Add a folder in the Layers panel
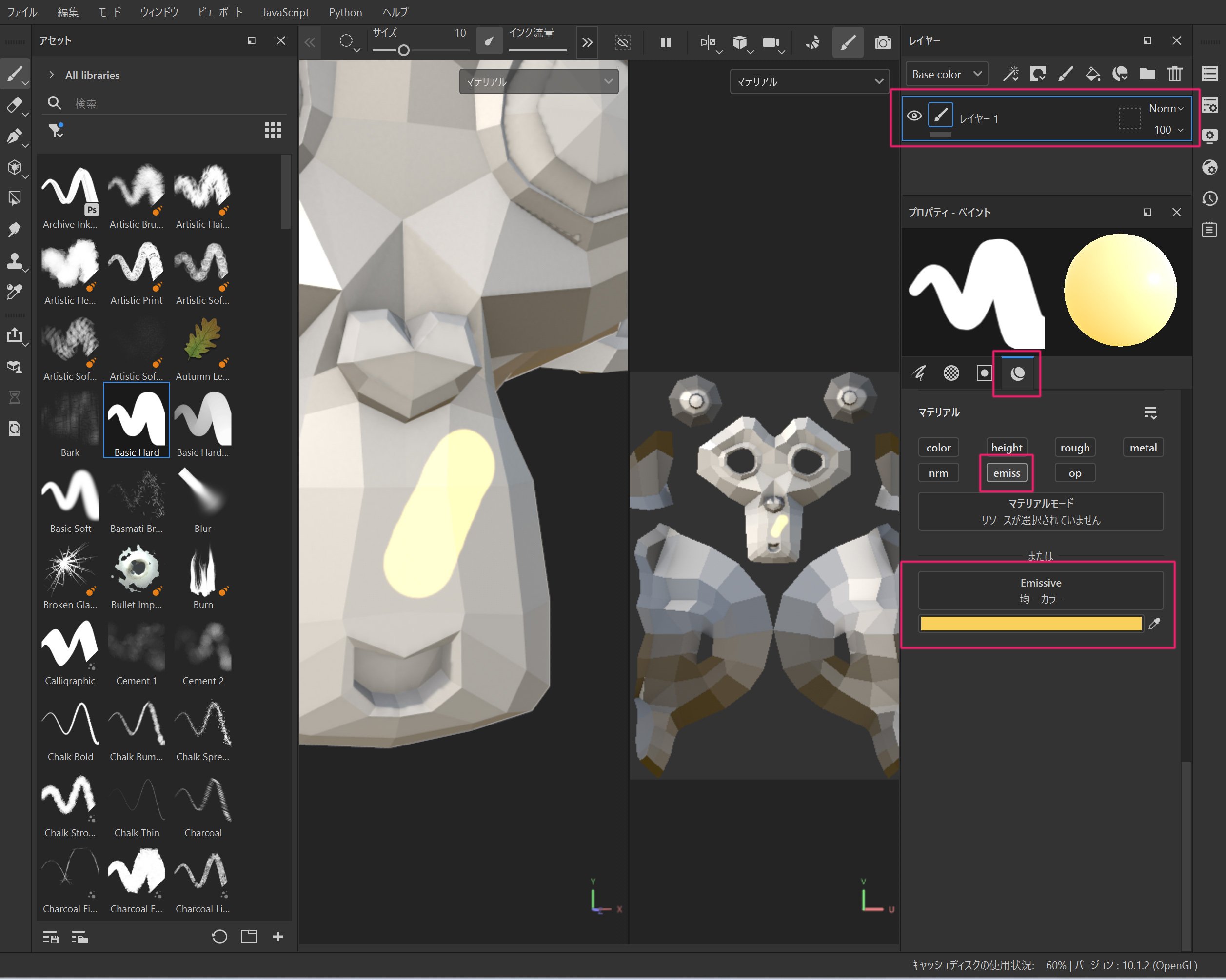 1147,74
